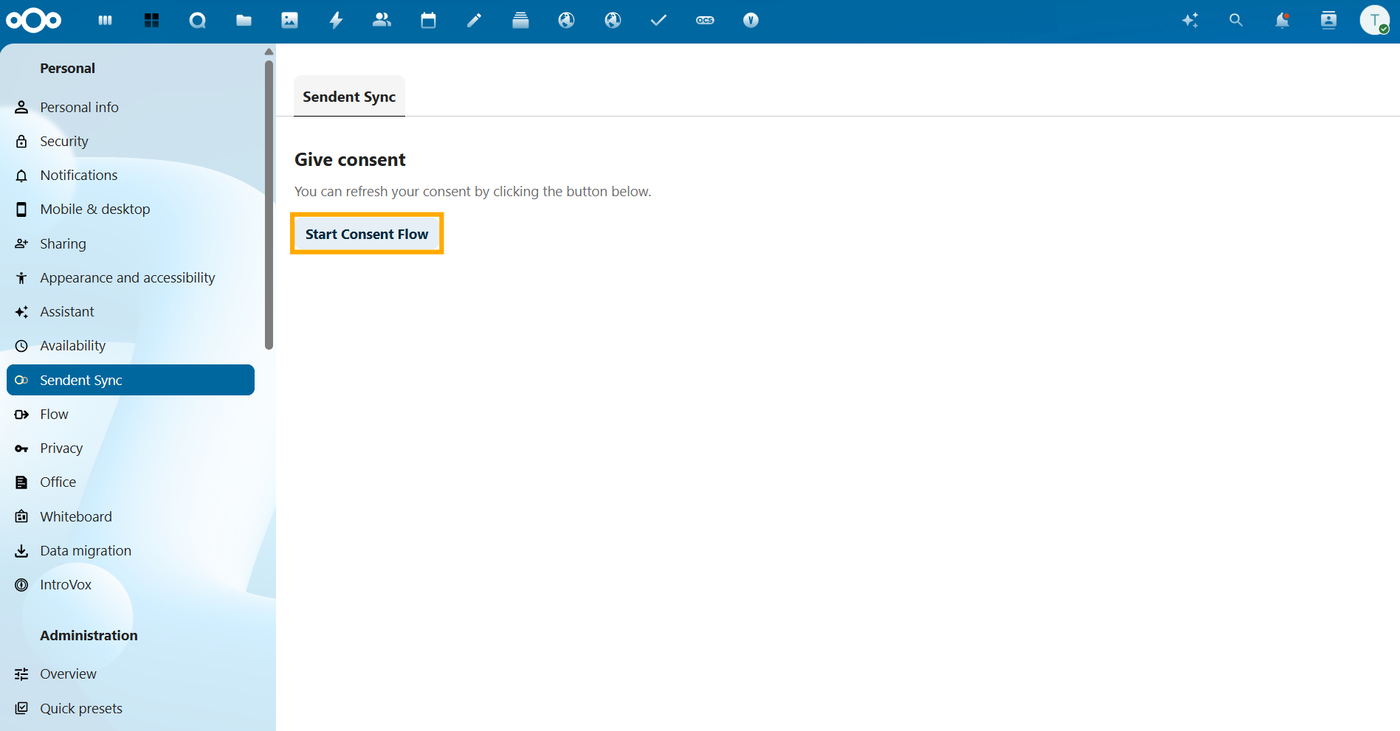The height and width of the screenshot is (731, 1400).
Task: Open the Data migration section
Action: 85,551
